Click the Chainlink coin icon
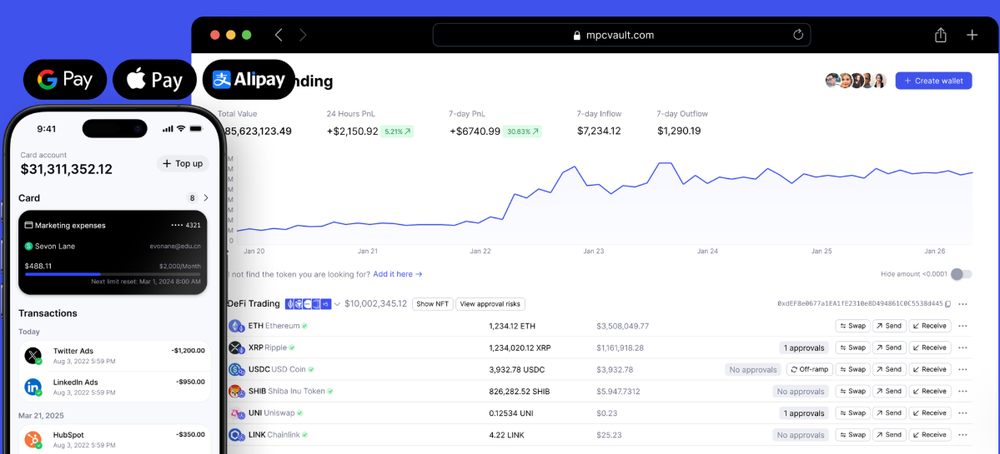The width and height of the screenshot is (1000, 454). [237, 435]
